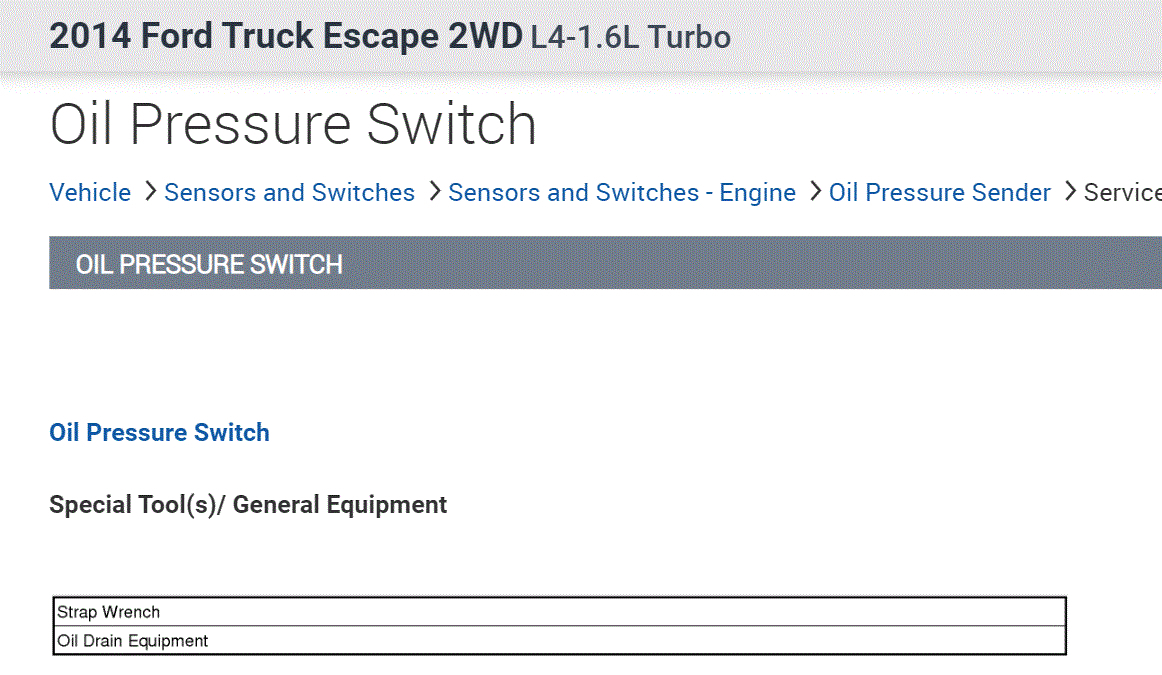
Task: Click the chevron before the Service breadcrumb
Action: pos(1070,191)
